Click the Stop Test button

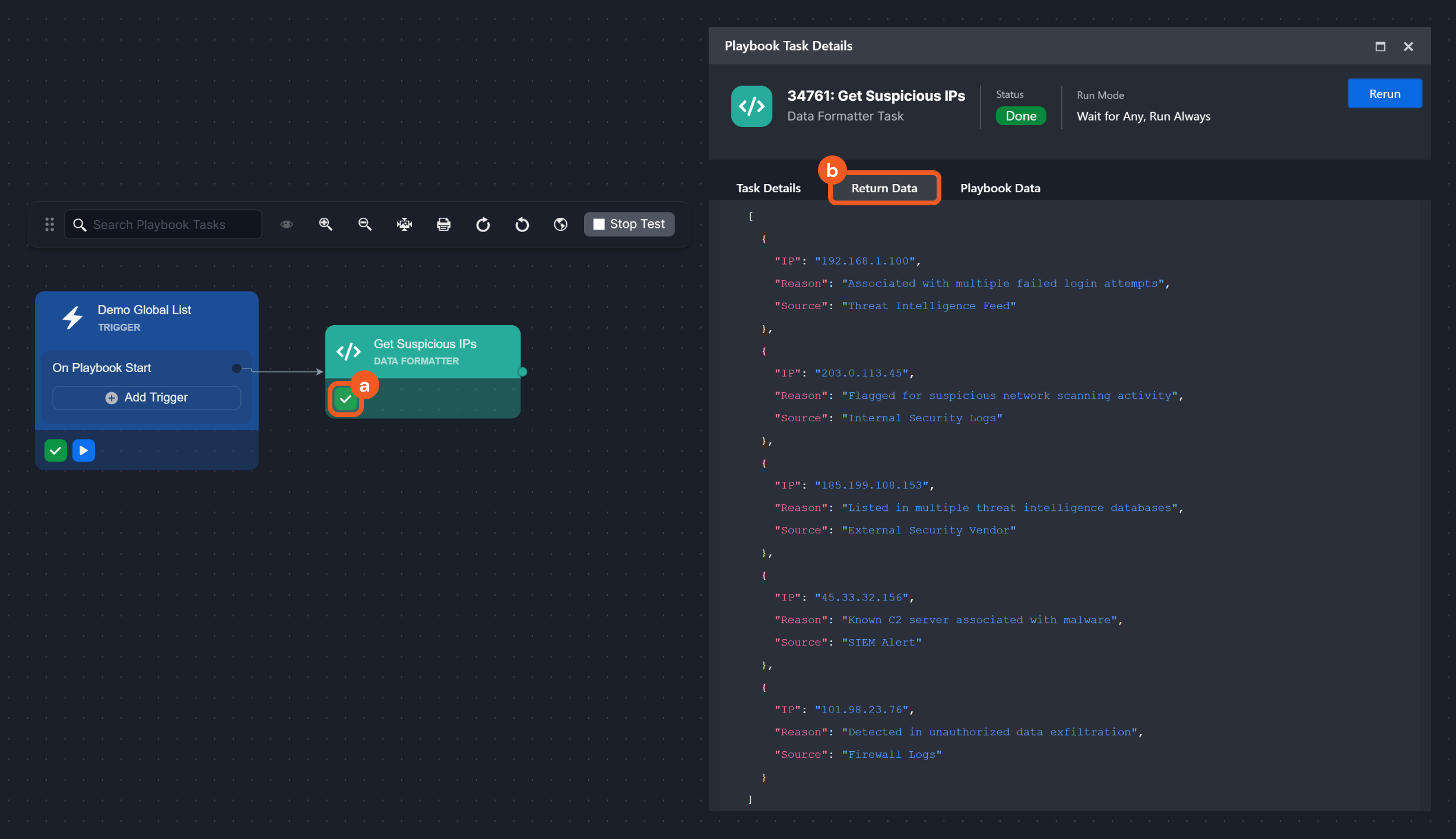point(629,224)
